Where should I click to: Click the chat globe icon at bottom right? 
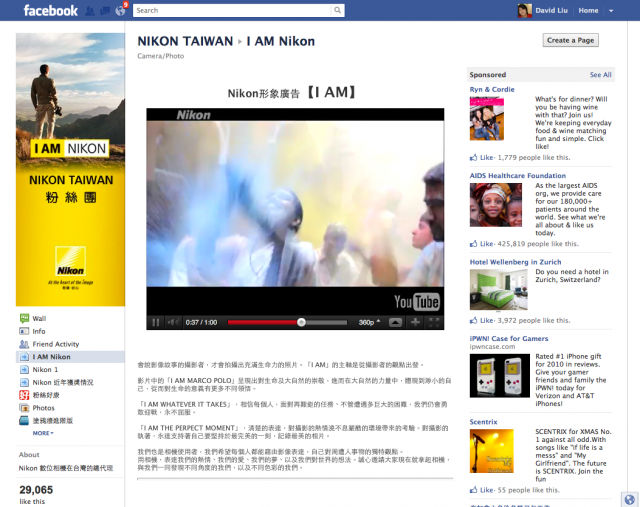(x=630, y=499)
